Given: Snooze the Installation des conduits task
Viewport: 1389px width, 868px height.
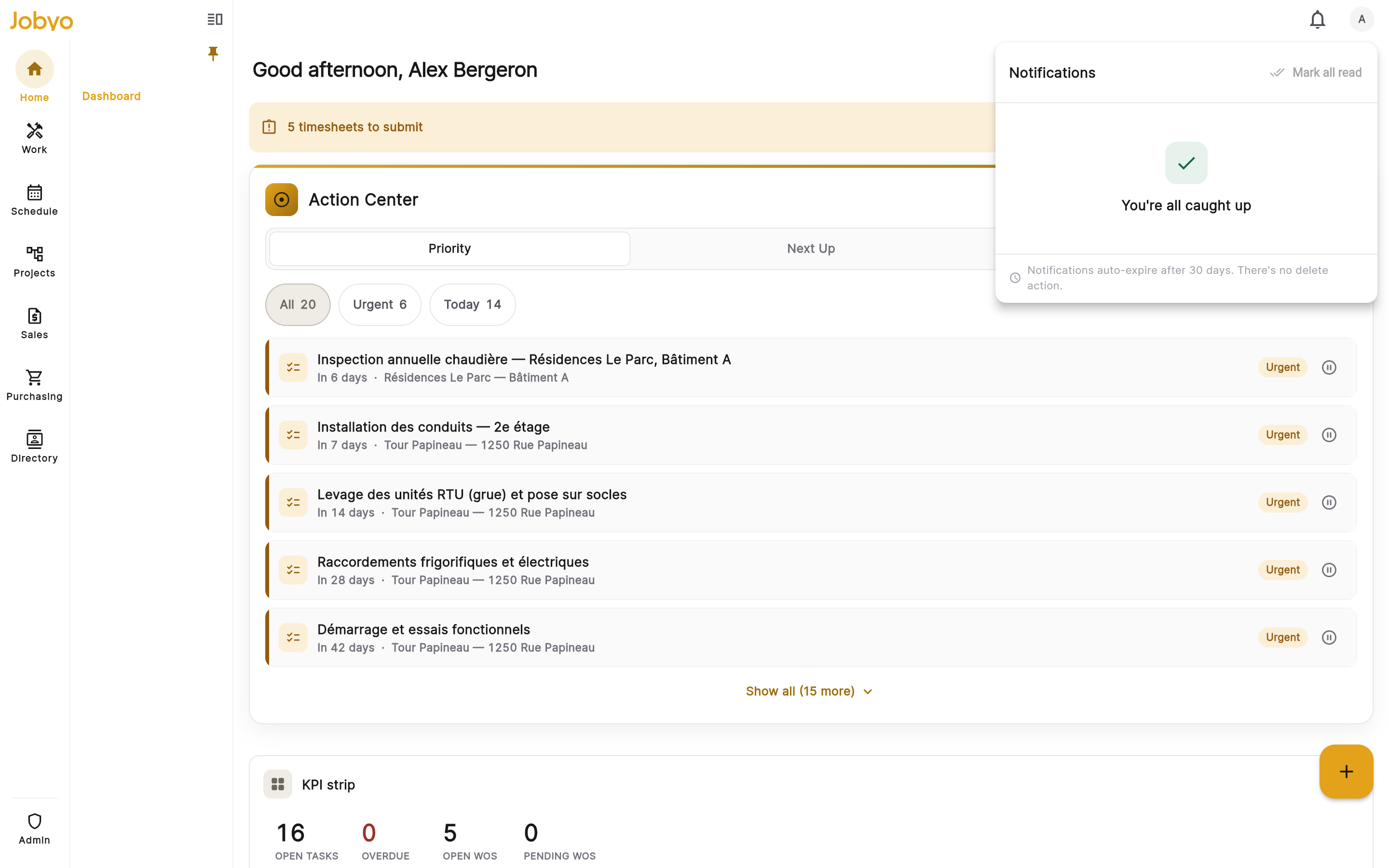Looking at the screenshot, I should tap(1329, 435).
